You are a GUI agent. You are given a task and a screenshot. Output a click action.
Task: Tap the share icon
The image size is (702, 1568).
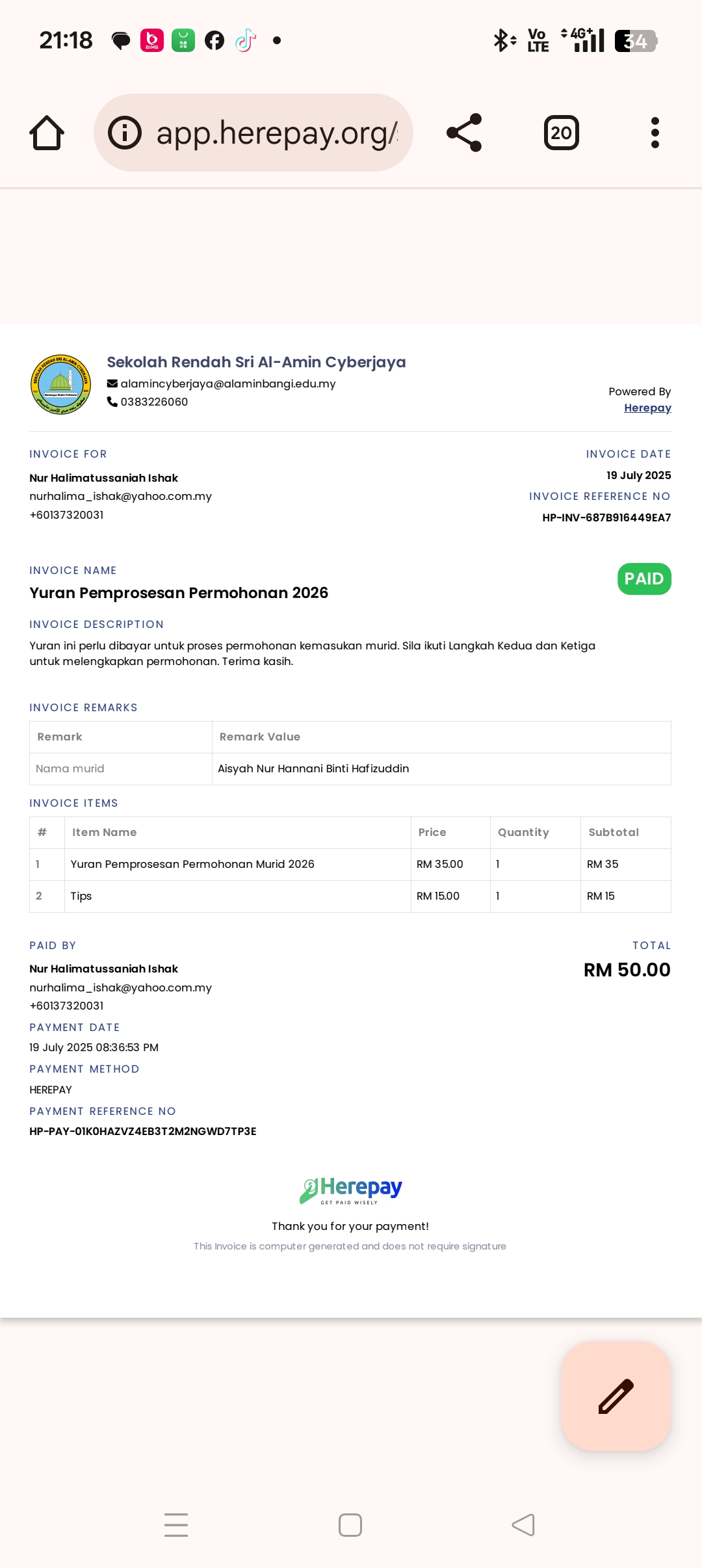(464, 133)
